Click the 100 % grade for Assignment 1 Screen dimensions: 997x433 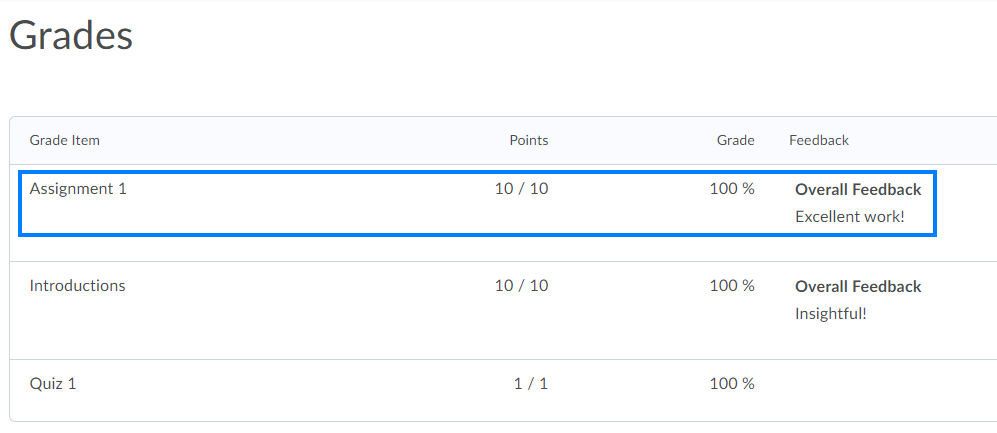tap(732, 188)
